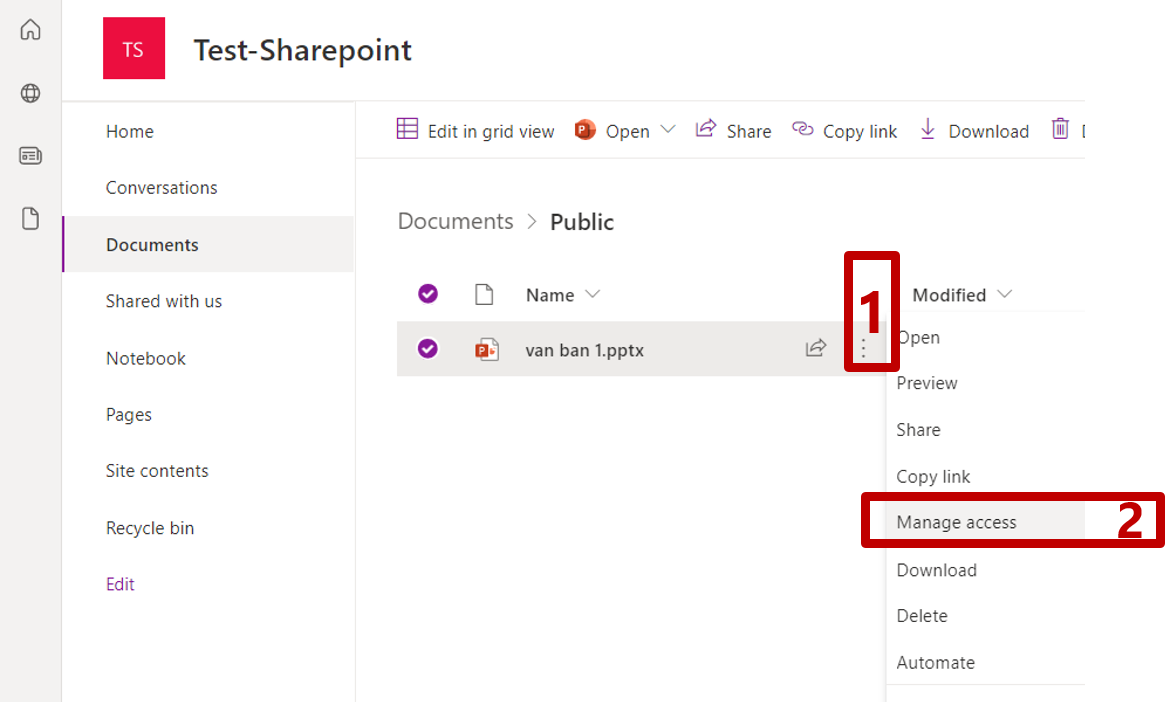The height and width of the screenshot is (702, 1175).
Task: Click the home icon in left rail
Action: tap(31, 30)
